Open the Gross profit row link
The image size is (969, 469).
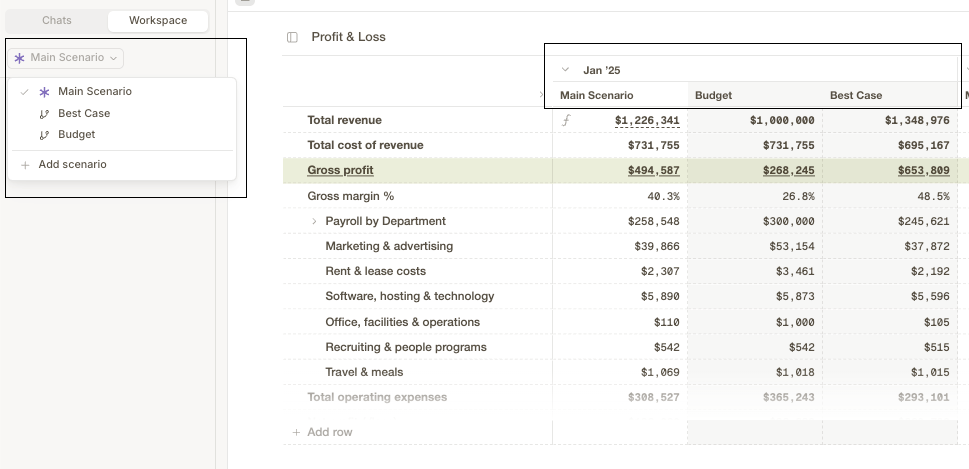(x=341, y=171)
